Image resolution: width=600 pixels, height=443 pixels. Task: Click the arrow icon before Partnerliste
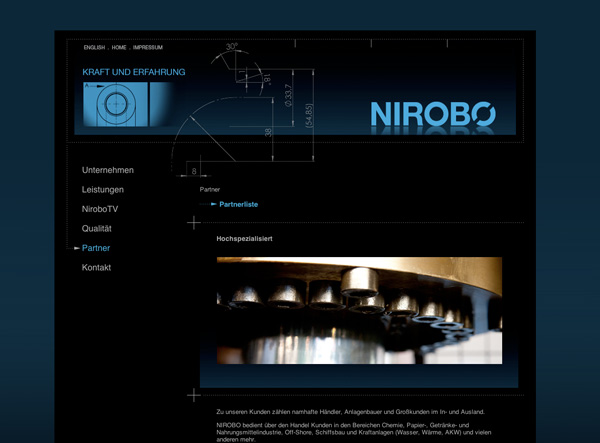click(x=213, y=204)
